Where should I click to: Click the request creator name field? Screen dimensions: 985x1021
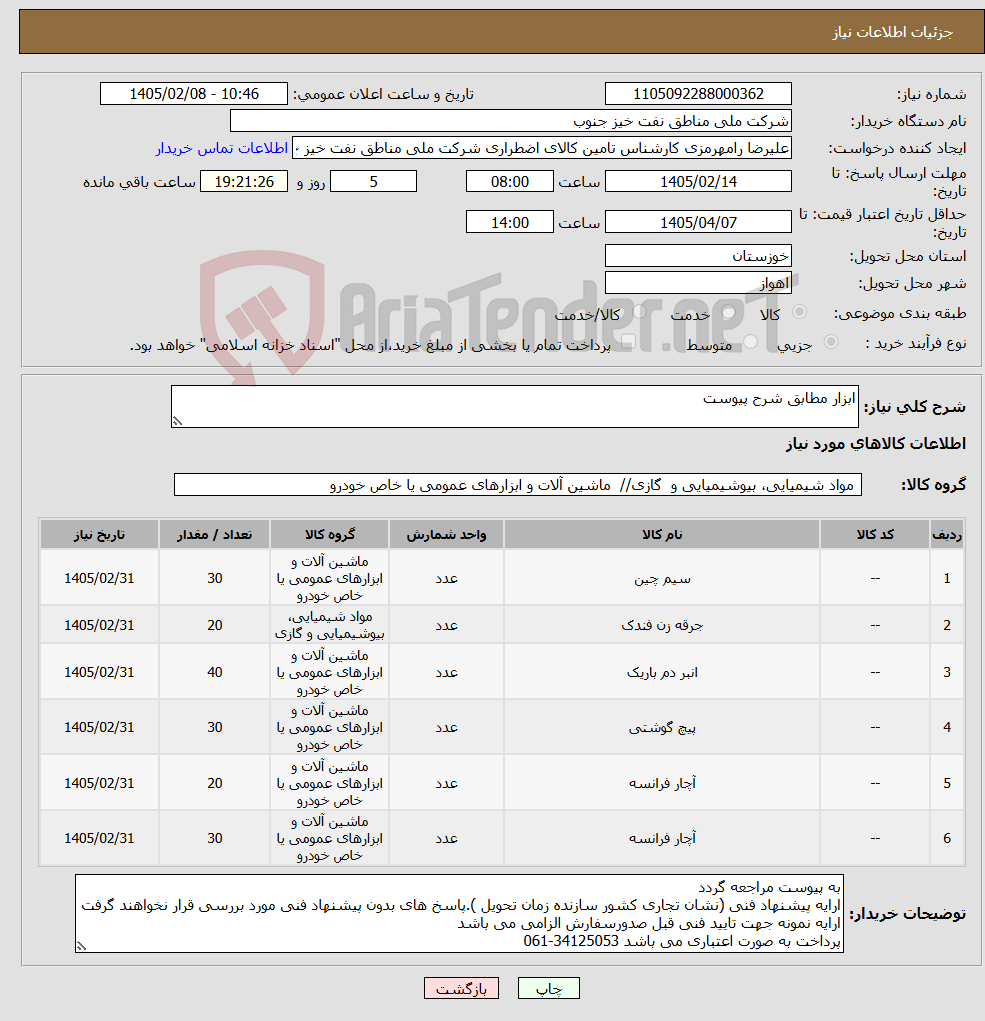click(x=542, y=148)
